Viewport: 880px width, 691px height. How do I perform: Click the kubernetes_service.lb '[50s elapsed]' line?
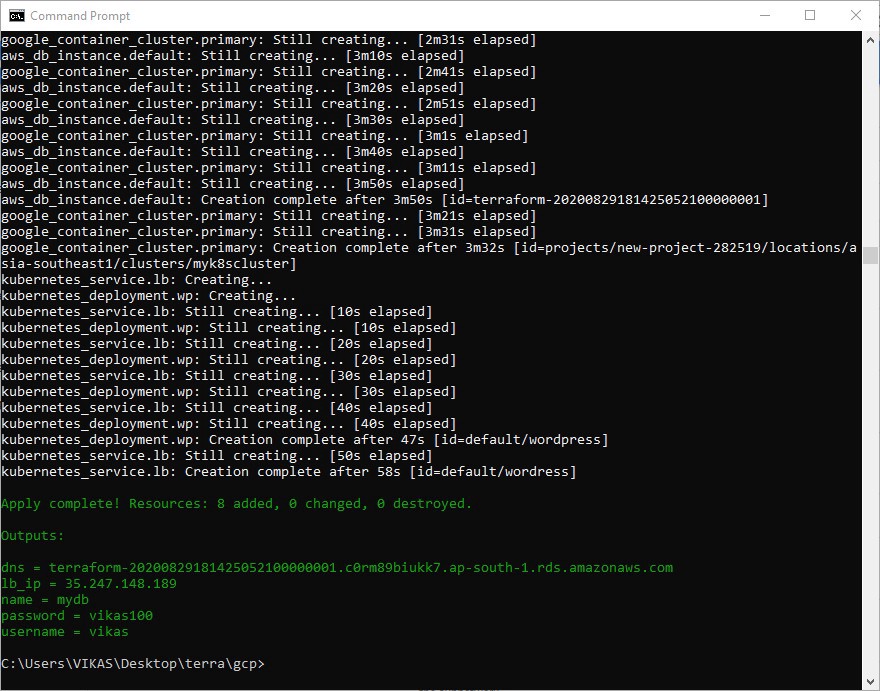tap(217, 456)
